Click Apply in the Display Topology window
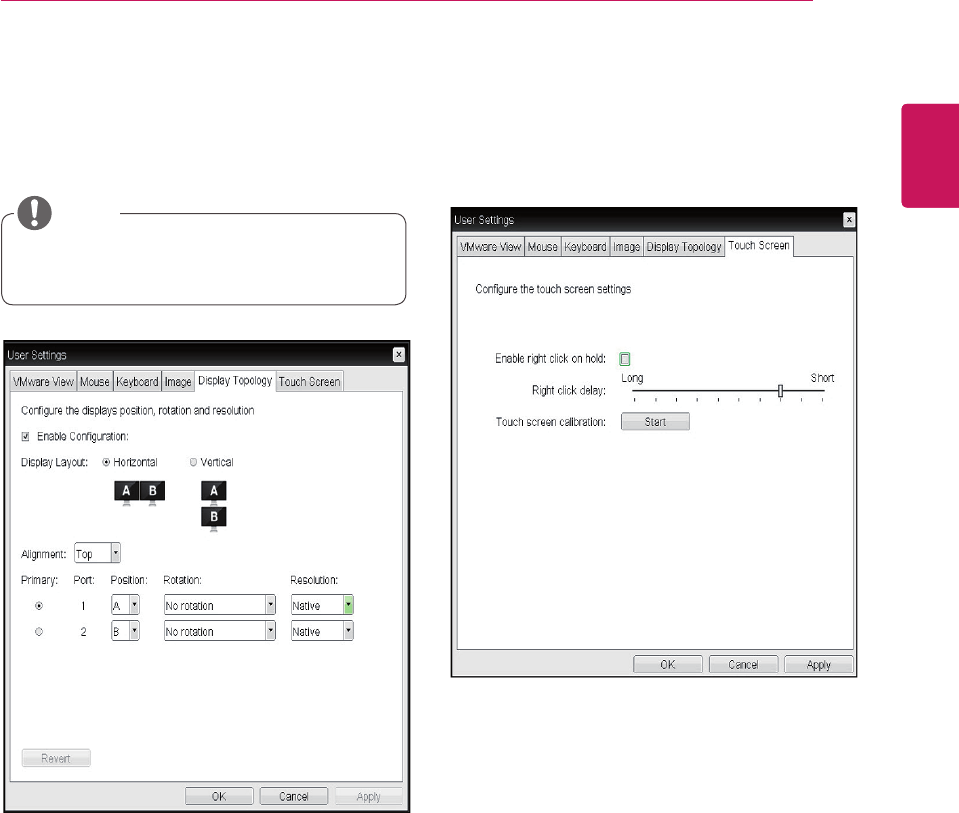 tap(368, 796)
